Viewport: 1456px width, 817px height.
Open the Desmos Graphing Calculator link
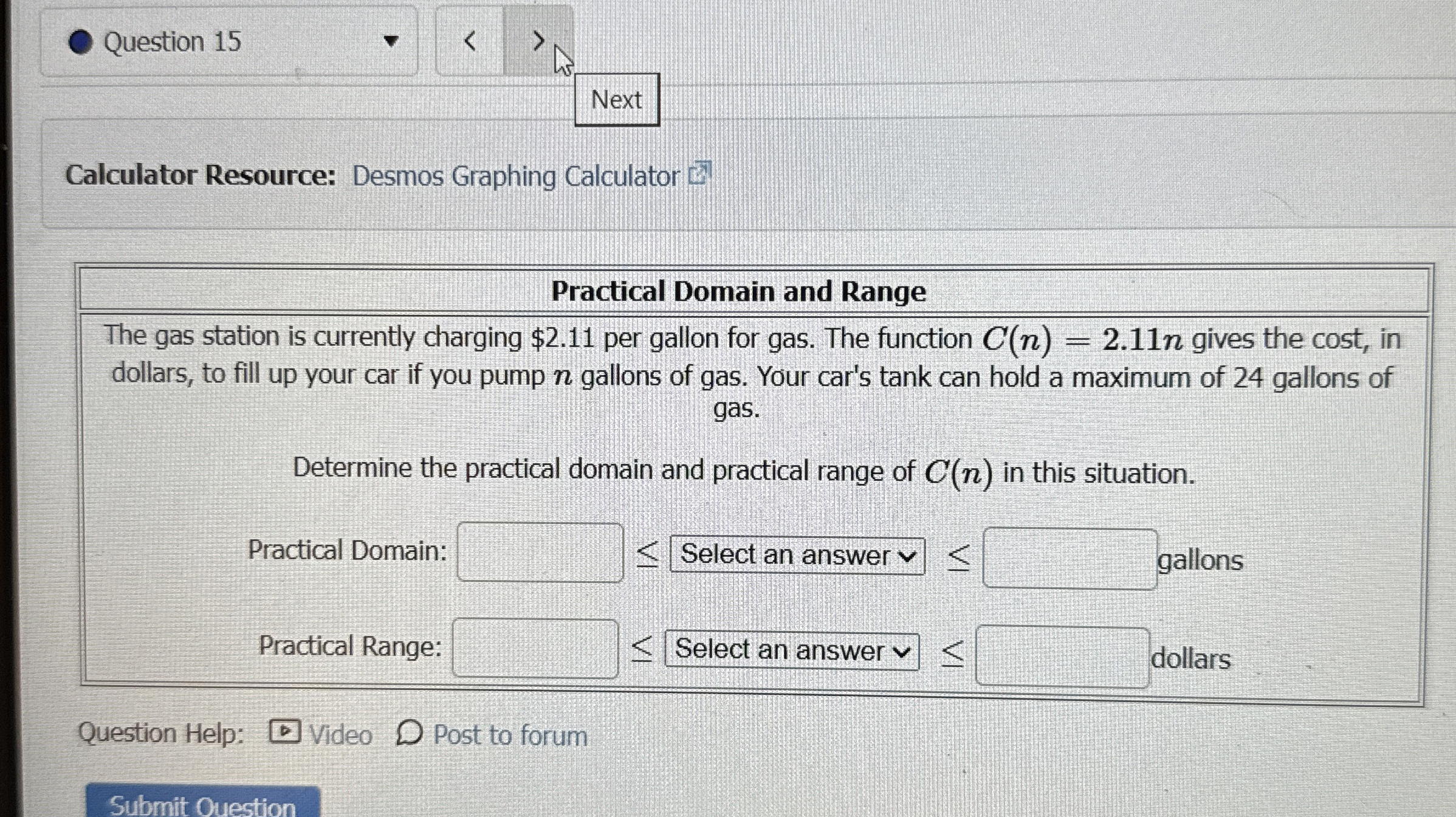coord(515,176)
